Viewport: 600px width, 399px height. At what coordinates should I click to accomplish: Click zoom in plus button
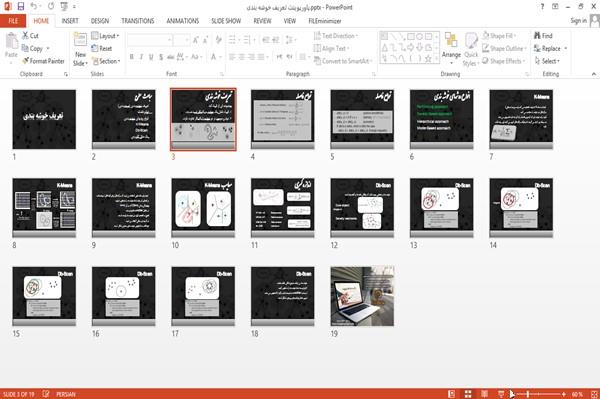tap(564, 394)
